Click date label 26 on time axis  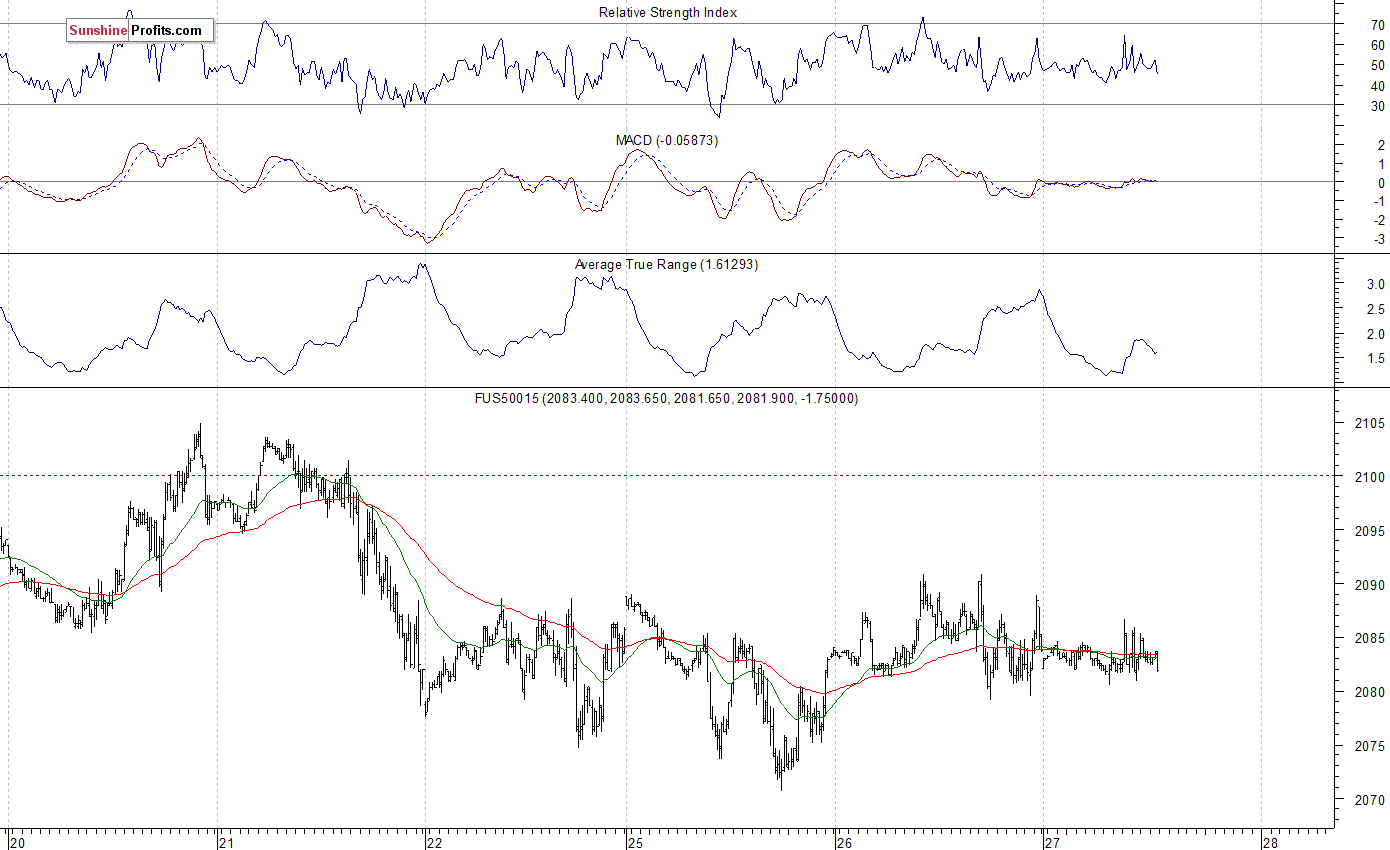844,842
